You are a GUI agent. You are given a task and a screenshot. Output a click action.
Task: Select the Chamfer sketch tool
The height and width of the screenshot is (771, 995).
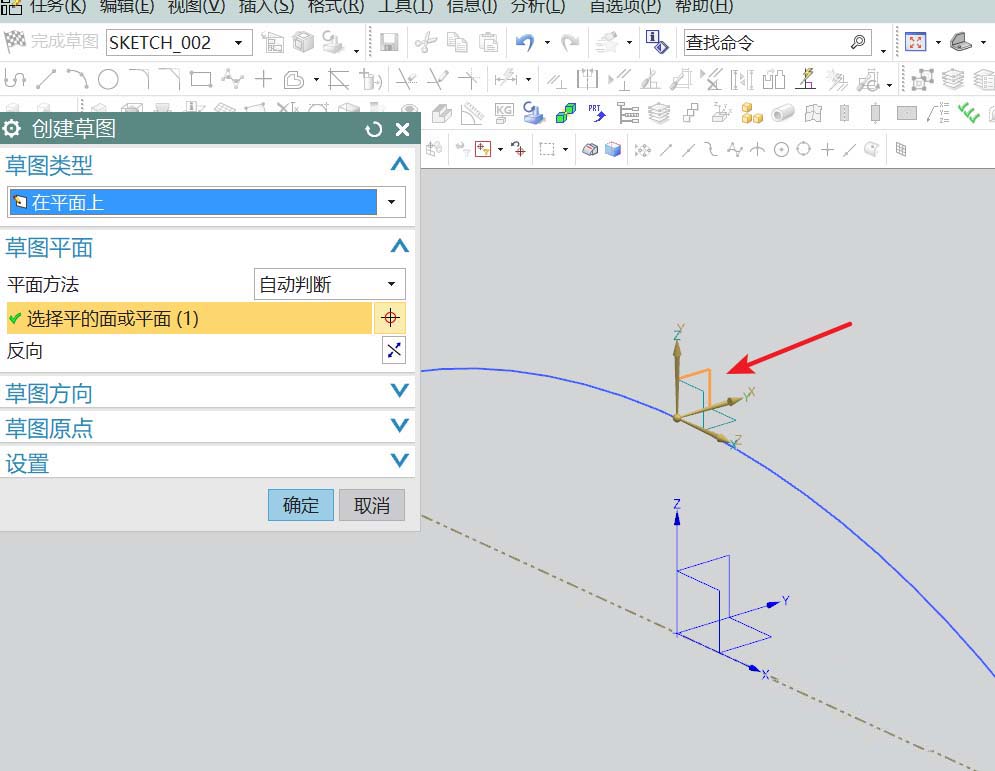point(169,79)
